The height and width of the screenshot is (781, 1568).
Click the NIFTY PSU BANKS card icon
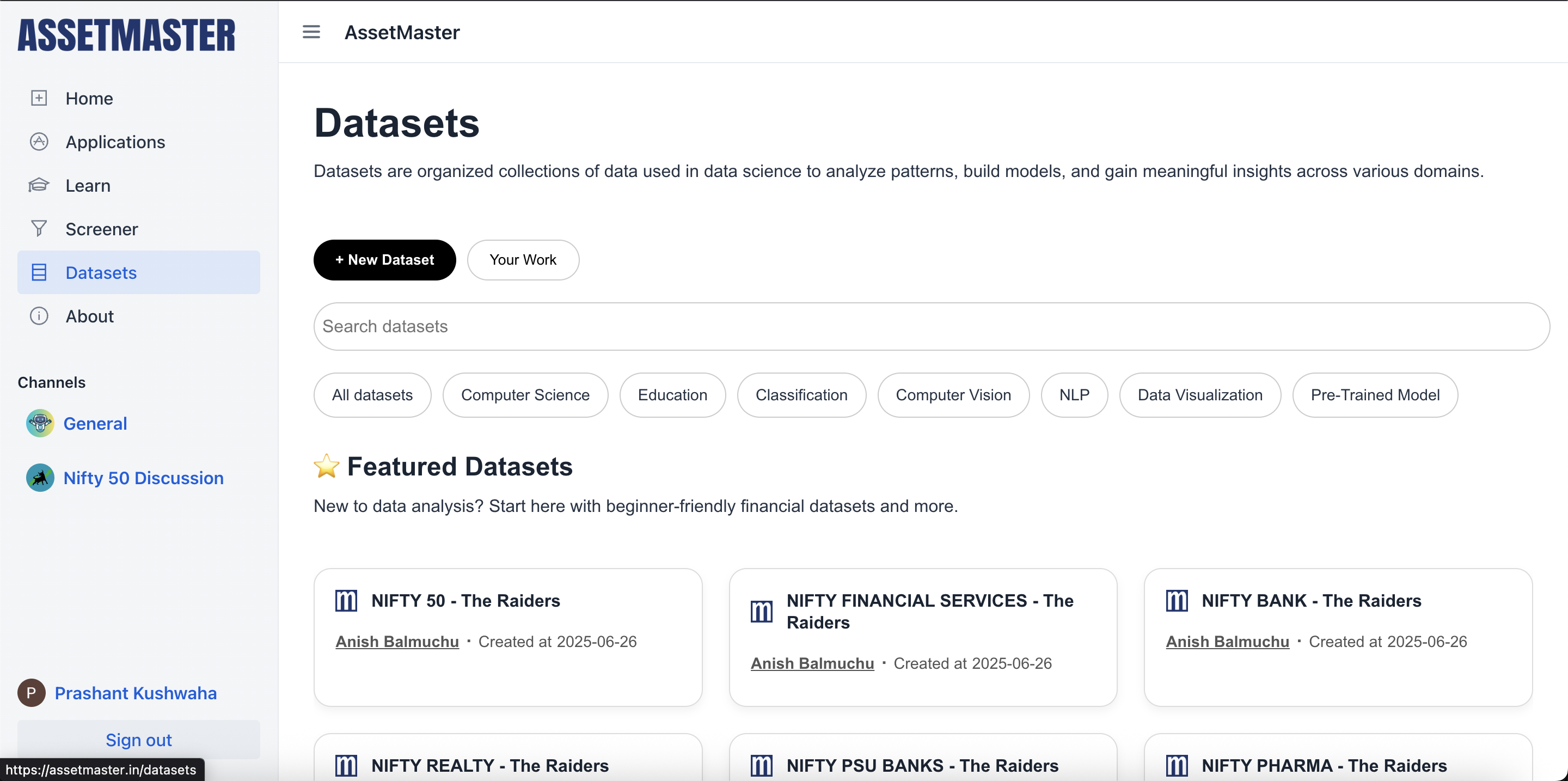(762, 766)
